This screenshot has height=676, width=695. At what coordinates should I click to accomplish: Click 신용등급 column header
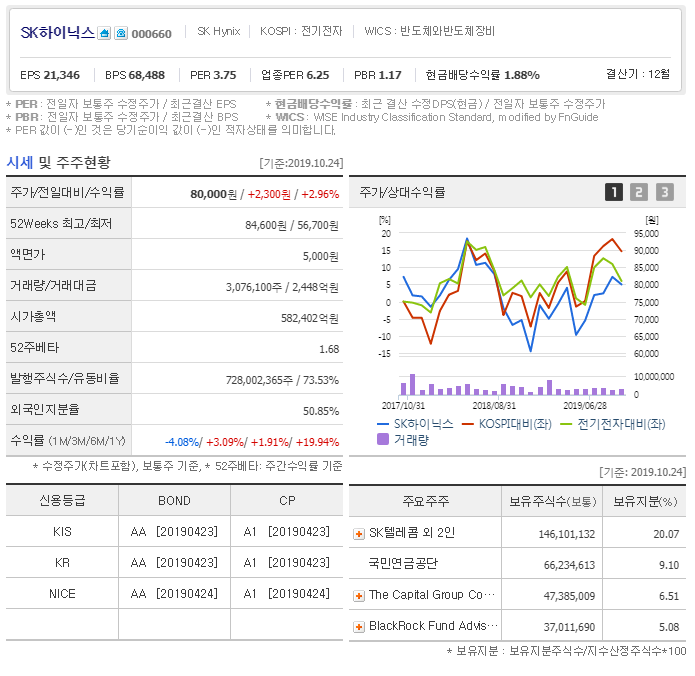[62, 500]
